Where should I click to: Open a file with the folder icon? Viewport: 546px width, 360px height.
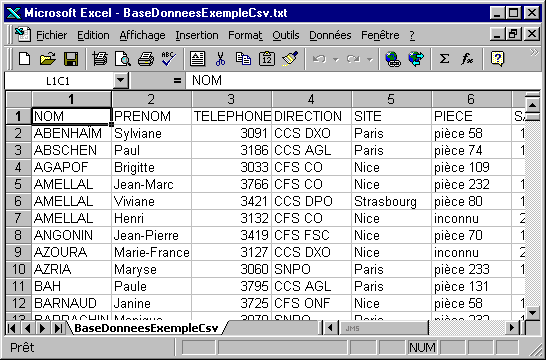[x=47, y=58]
